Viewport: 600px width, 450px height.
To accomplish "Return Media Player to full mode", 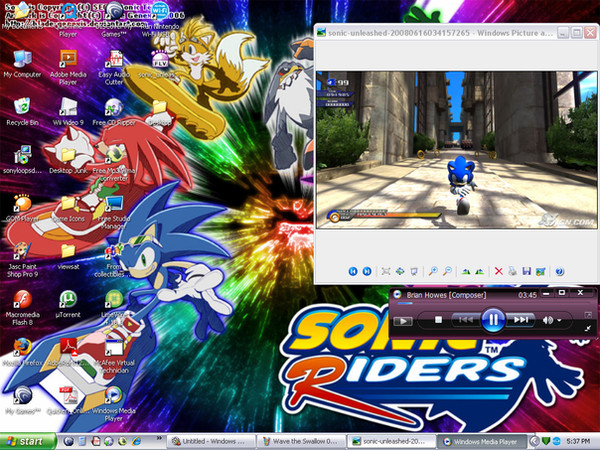I will (588, 328).
